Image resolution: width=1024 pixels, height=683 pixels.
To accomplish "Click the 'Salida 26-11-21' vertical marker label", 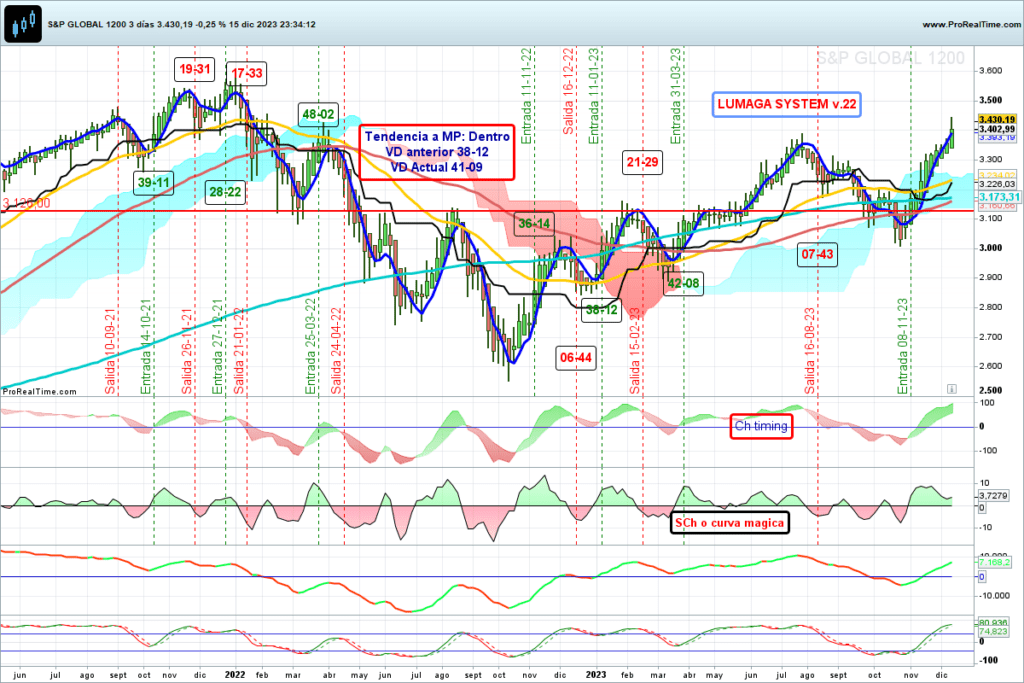I will (x=187, y=351).
